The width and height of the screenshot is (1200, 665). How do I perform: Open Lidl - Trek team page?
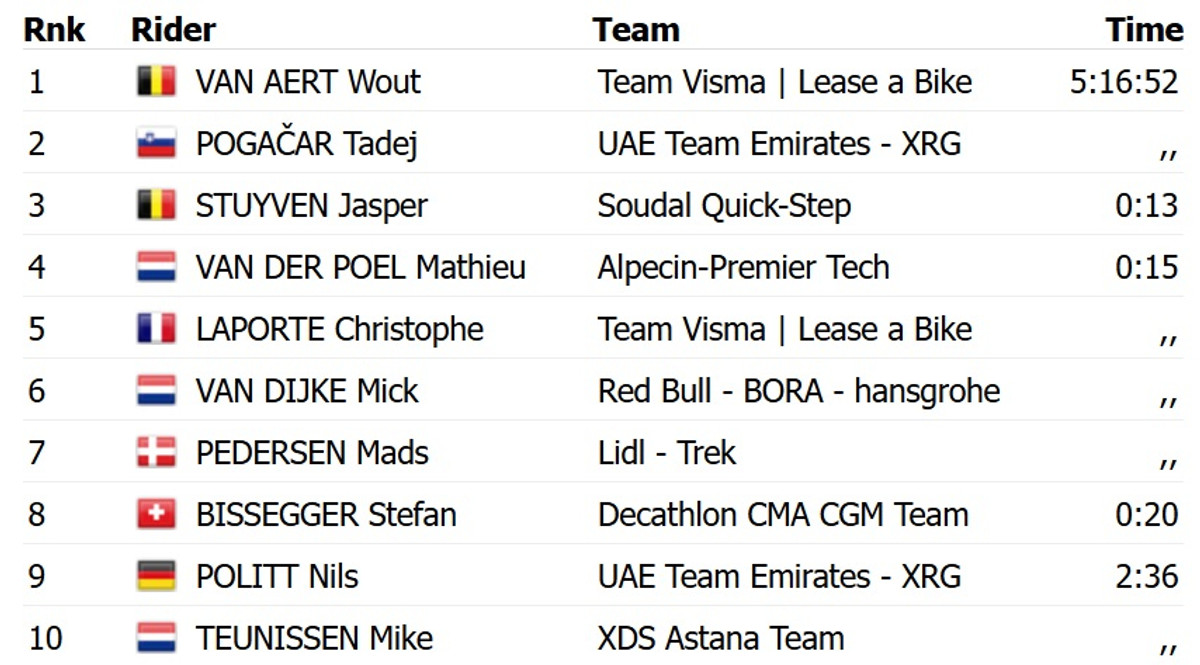[x=666, y=453]
